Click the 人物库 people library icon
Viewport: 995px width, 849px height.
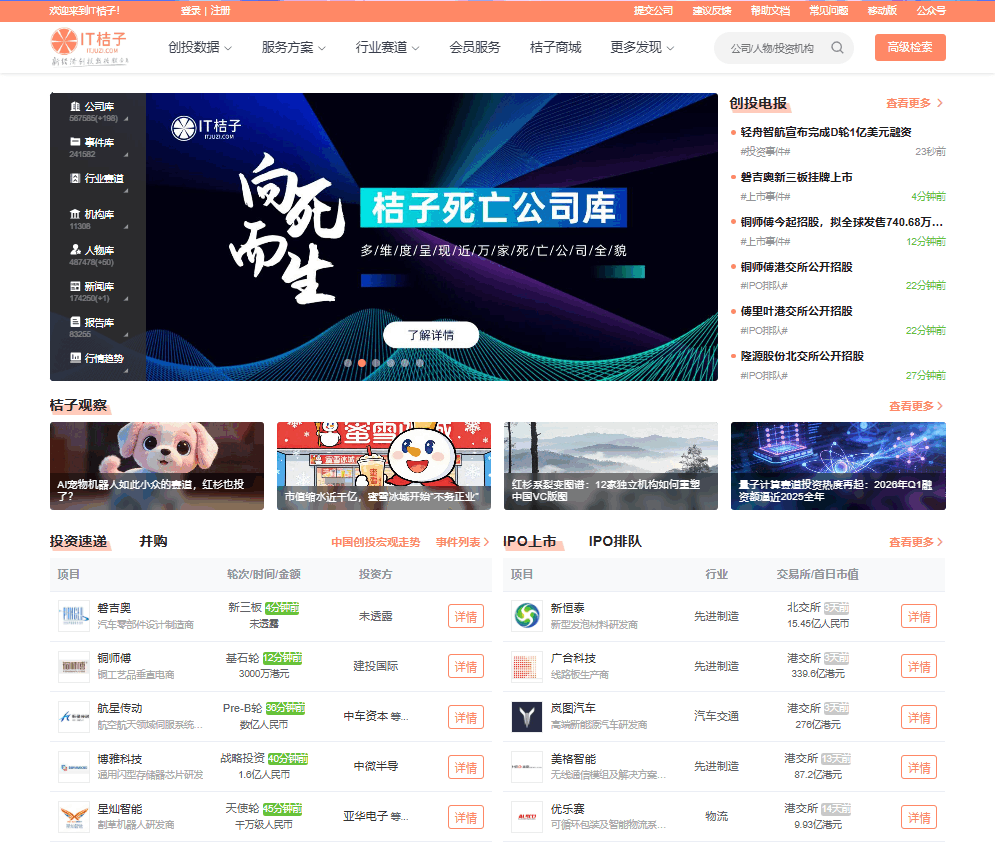point(74,248)
